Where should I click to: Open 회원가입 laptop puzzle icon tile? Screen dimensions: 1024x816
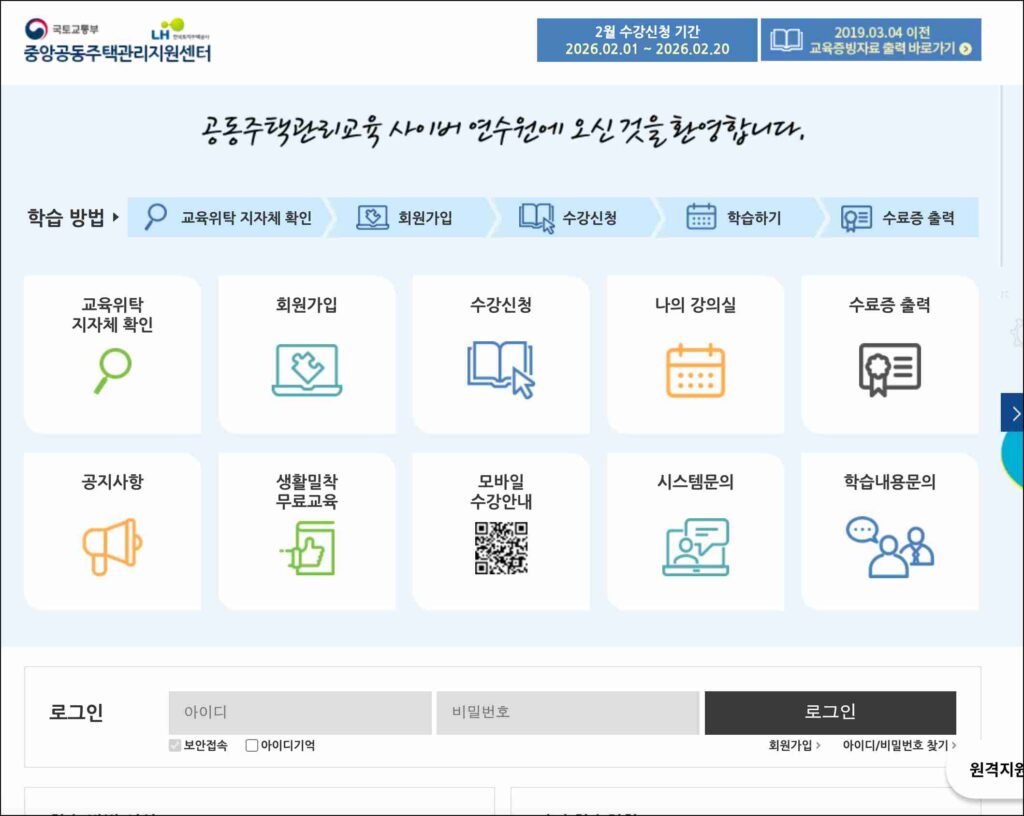[307, 370]
